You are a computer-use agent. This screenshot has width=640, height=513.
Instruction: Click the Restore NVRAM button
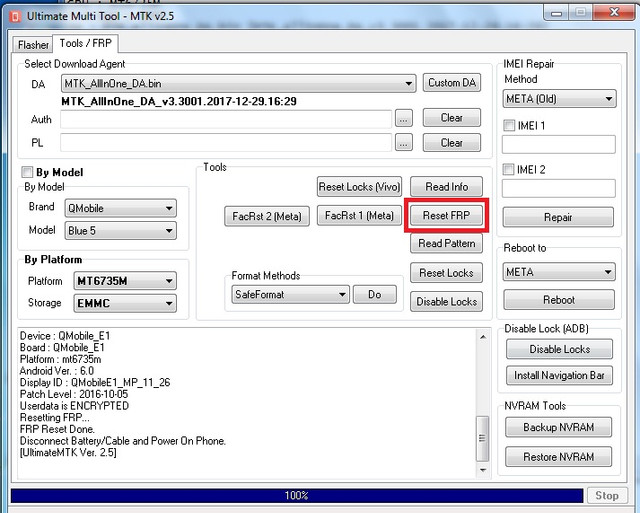558,457
